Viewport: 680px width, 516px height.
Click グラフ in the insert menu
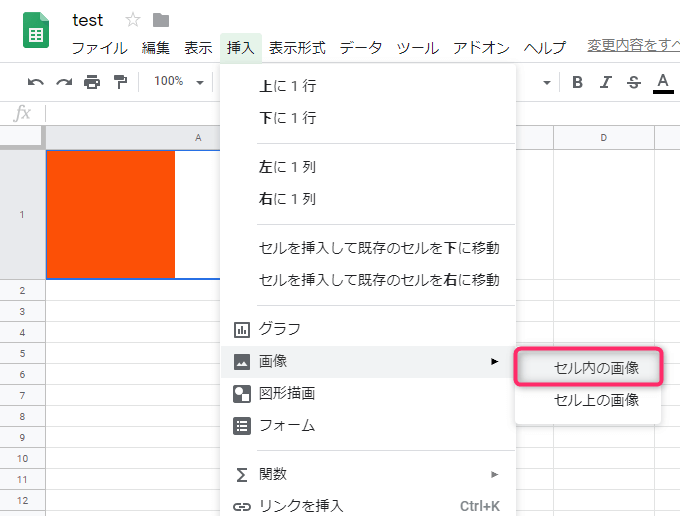(280, 329)
